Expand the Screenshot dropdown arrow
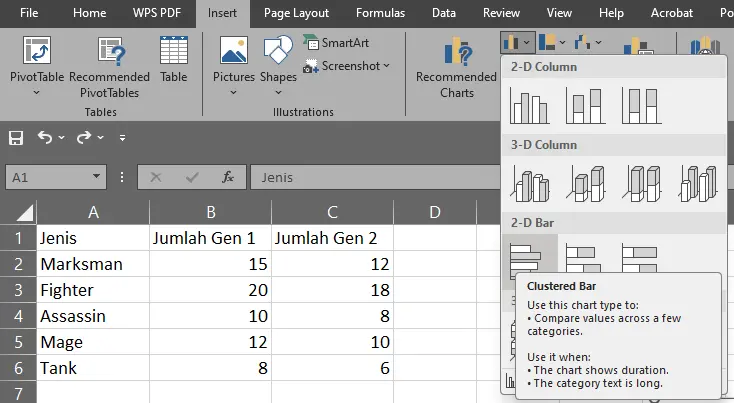The width and height of the screenshot is (734, 403). 386,66
